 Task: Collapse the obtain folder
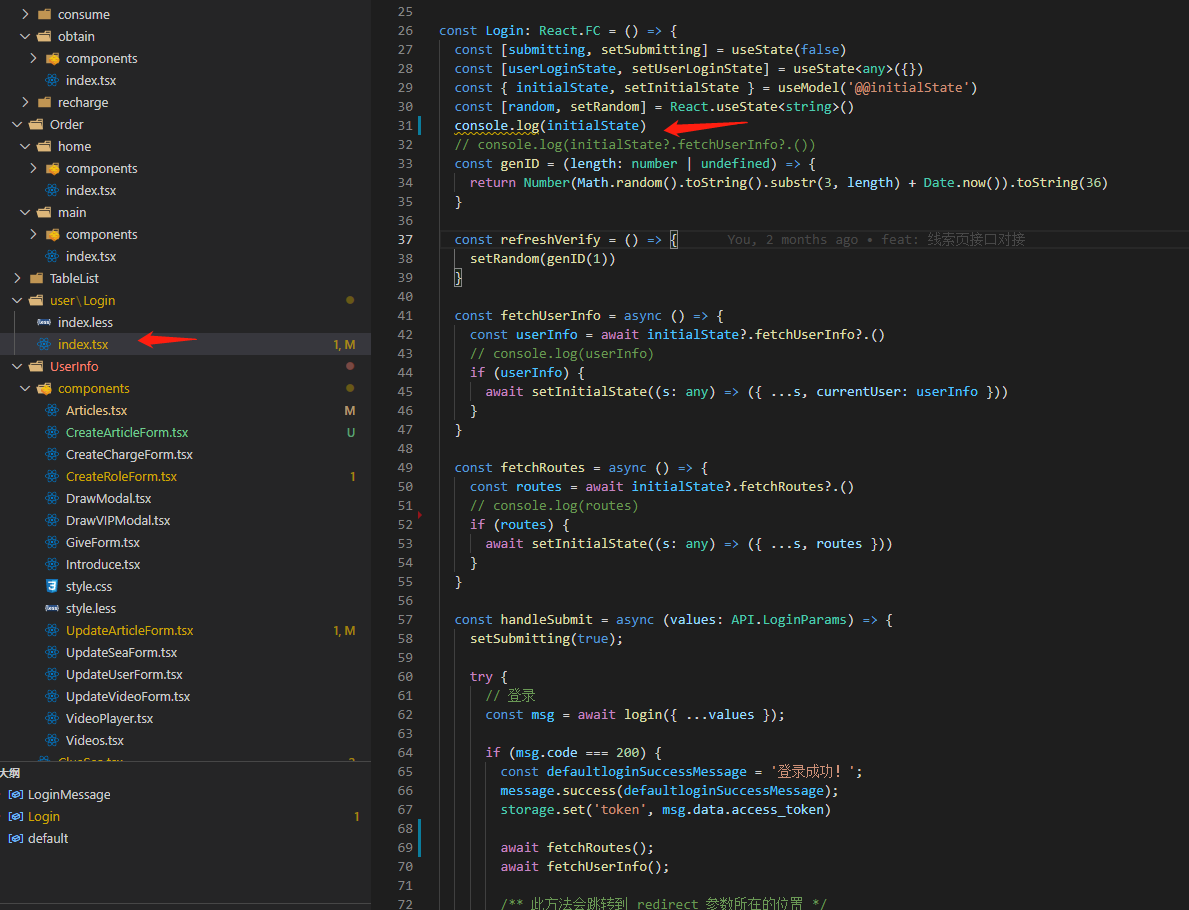click(x=23, y=36)
